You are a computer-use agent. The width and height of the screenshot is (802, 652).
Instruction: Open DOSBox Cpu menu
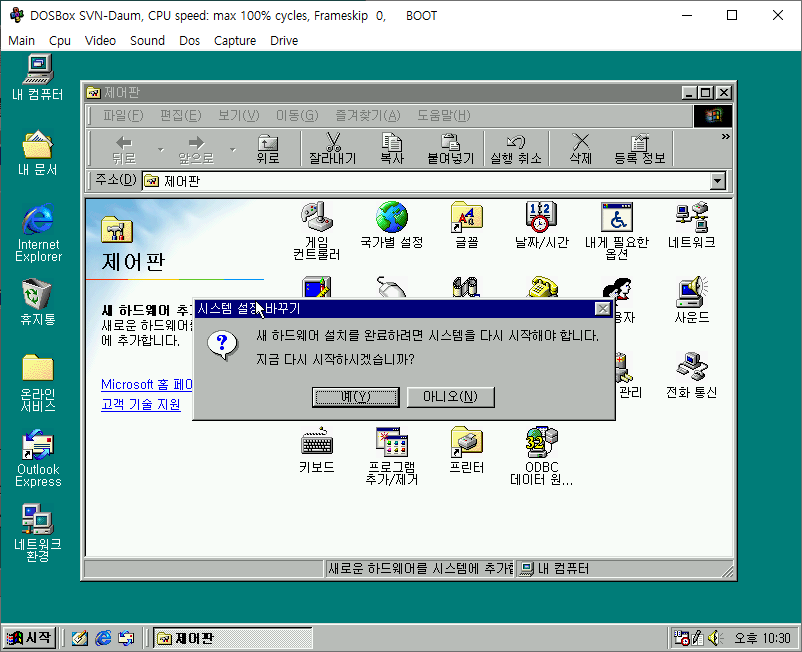60,40
